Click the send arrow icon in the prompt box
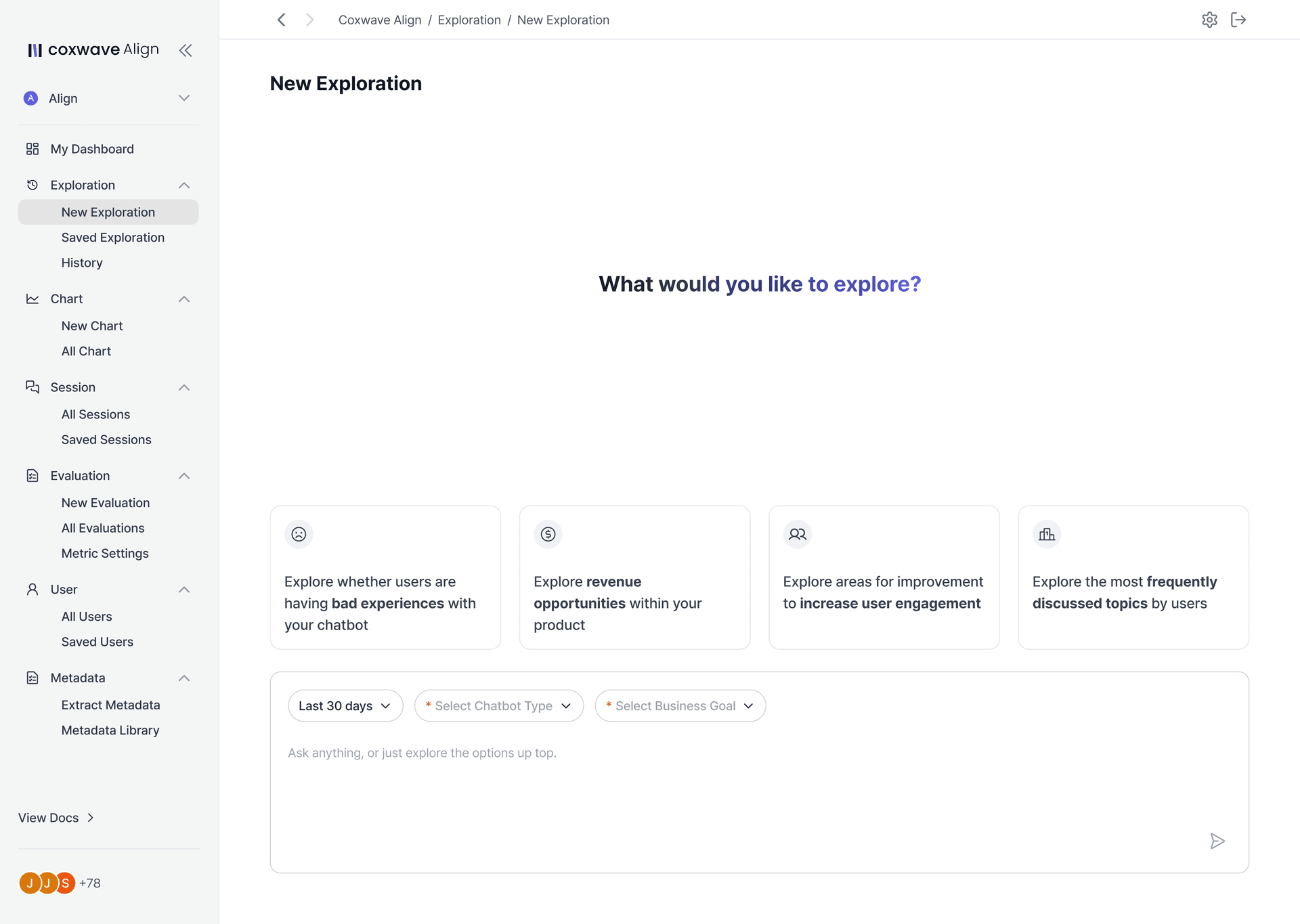Viewport: 1300px width, 924px height. point(1217,841)
